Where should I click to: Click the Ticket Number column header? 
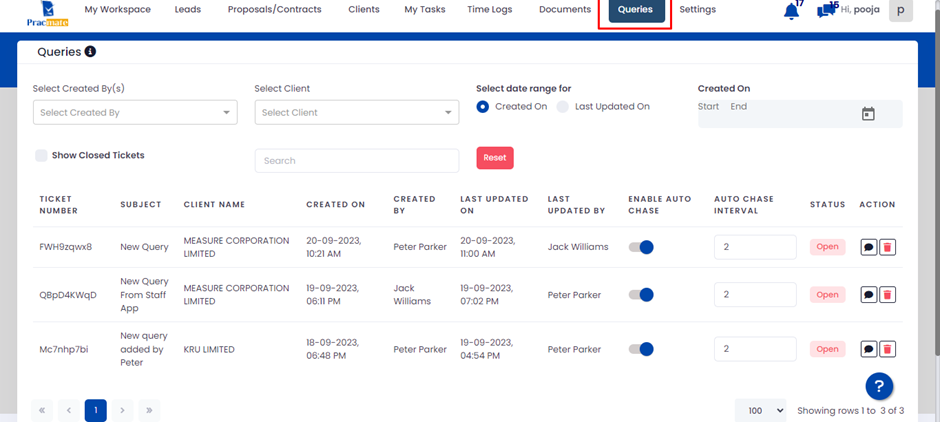tap(59, 204)
